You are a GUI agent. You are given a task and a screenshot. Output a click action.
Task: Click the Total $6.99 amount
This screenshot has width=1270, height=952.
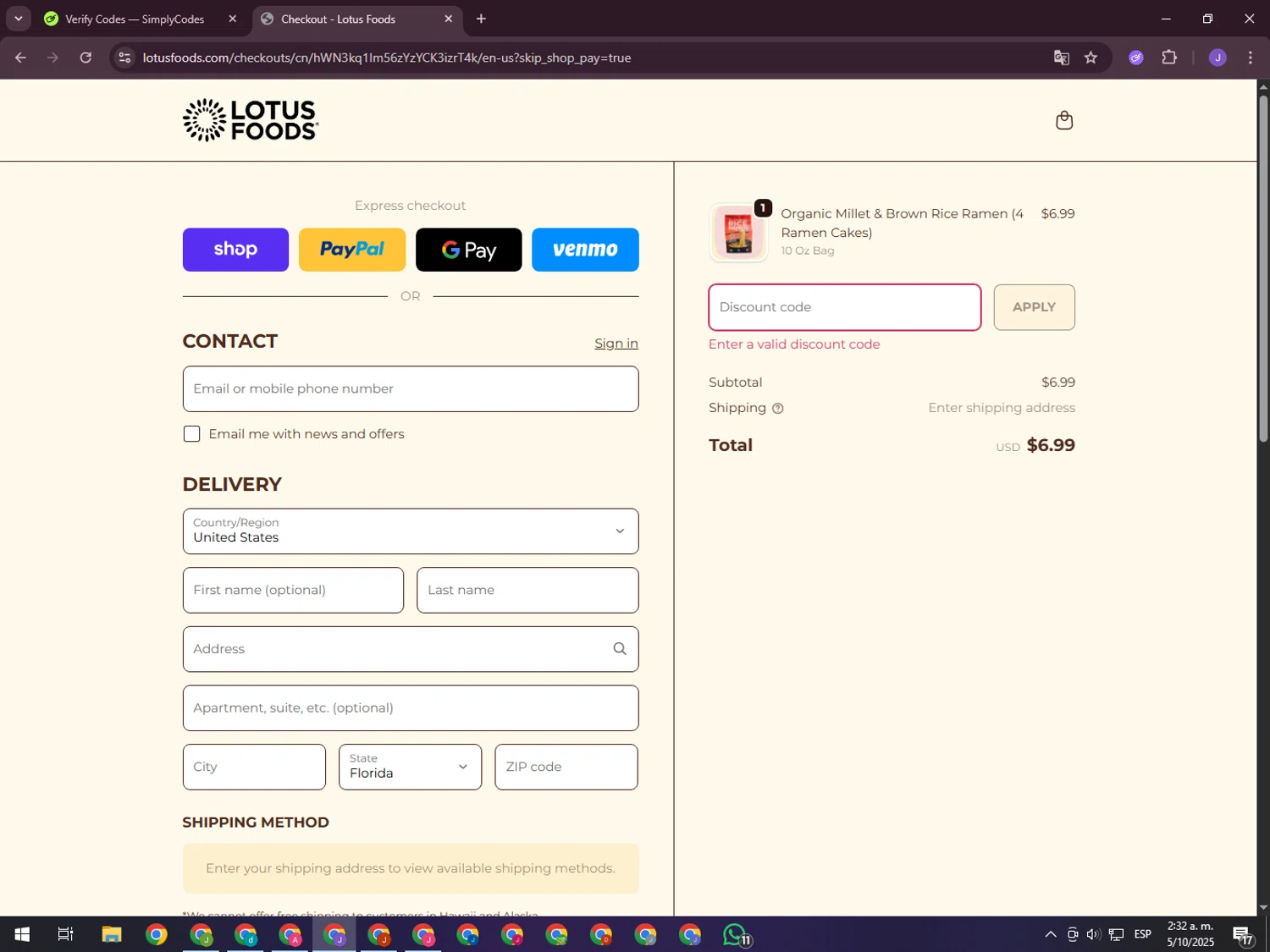[1051, 445]
